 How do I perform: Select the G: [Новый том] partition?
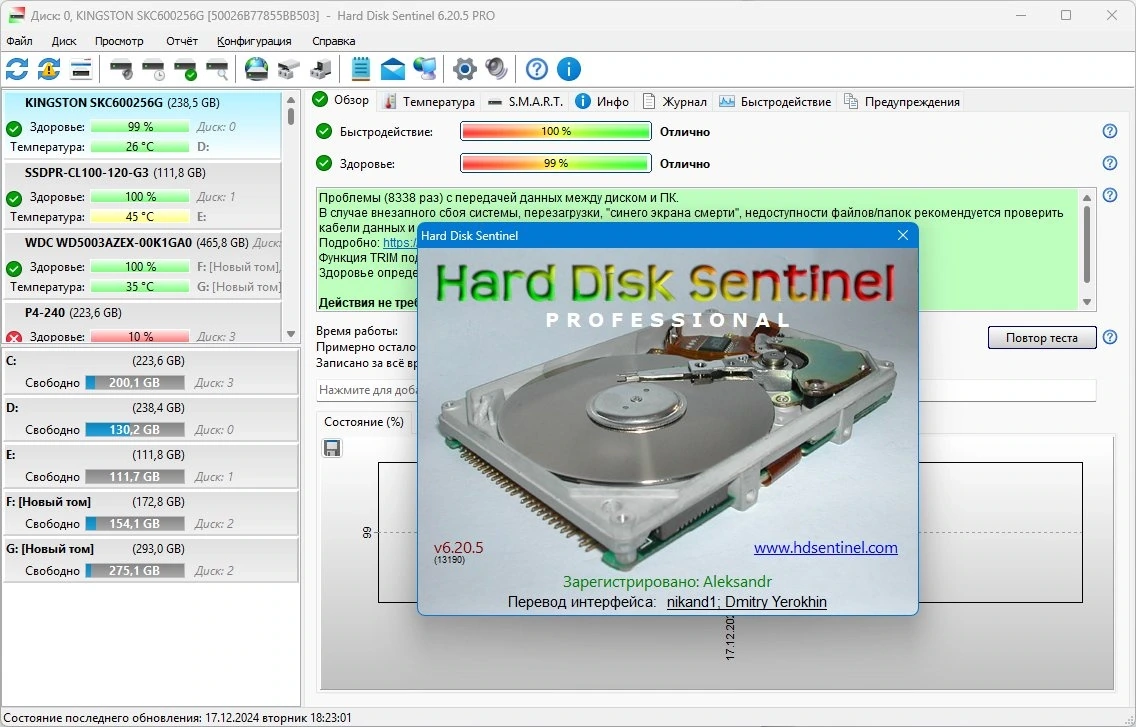[x=151, y=560]
